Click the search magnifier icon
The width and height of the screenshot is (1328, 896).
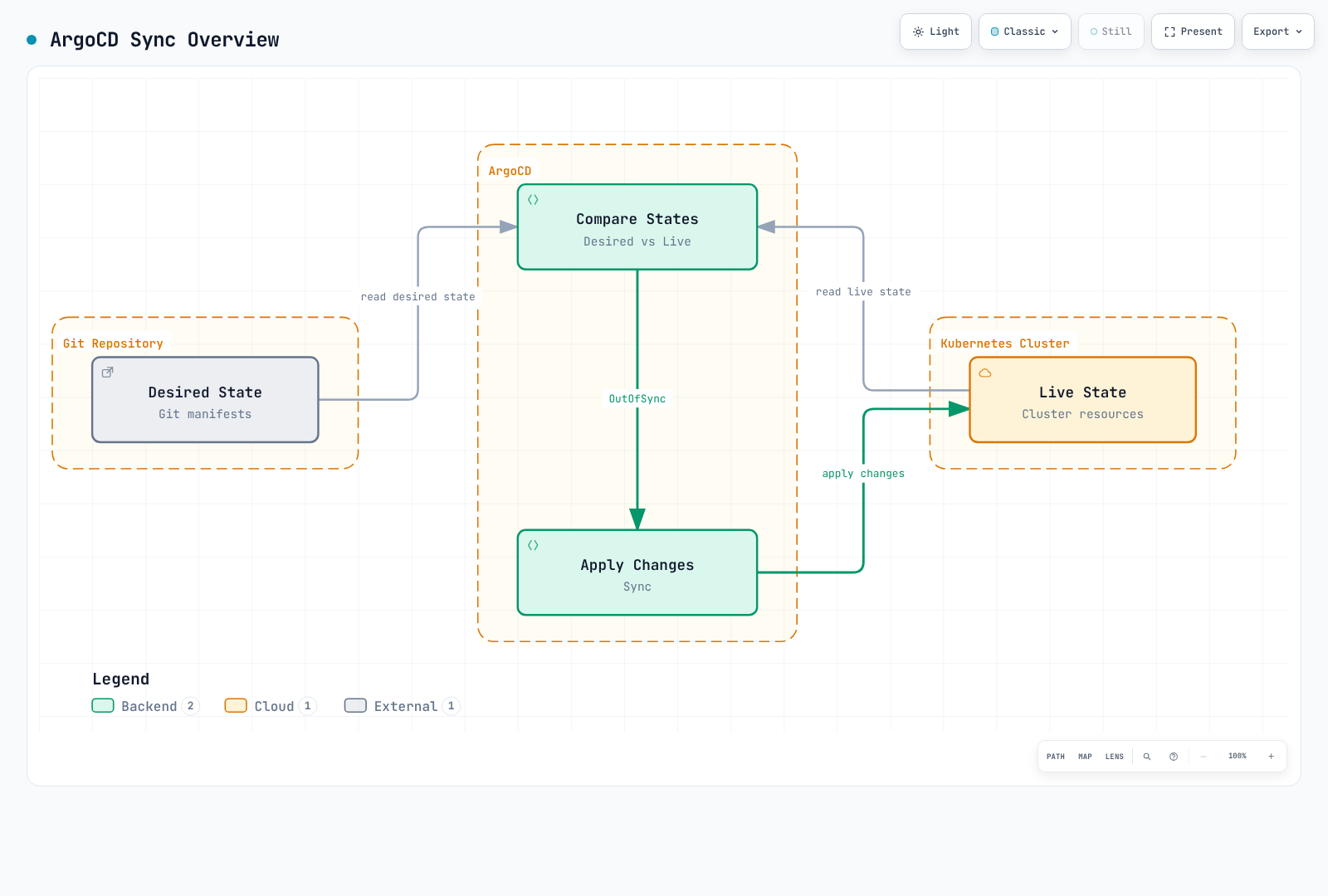tap(1147, 757)
